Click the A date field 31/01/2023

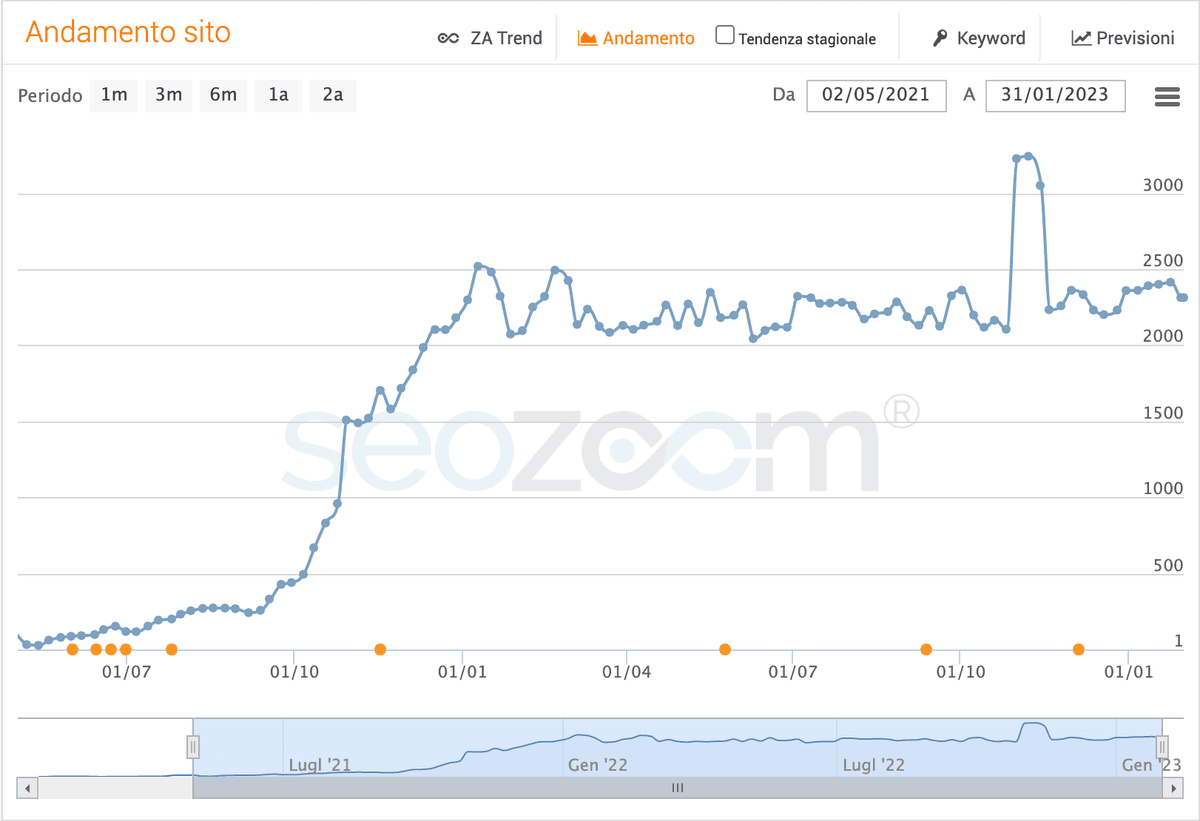tap(1055, 95)
